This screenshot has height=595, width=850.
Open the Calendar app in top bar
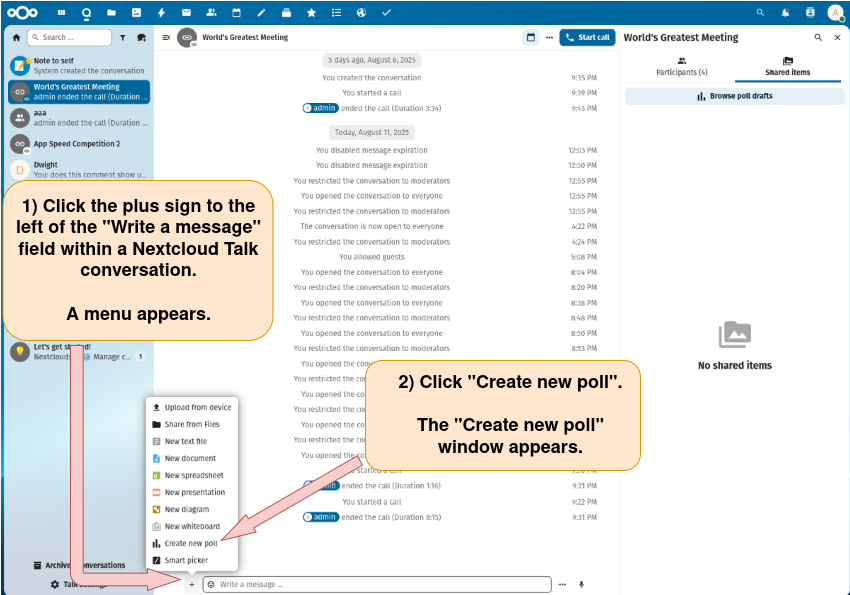coord(236,12)
